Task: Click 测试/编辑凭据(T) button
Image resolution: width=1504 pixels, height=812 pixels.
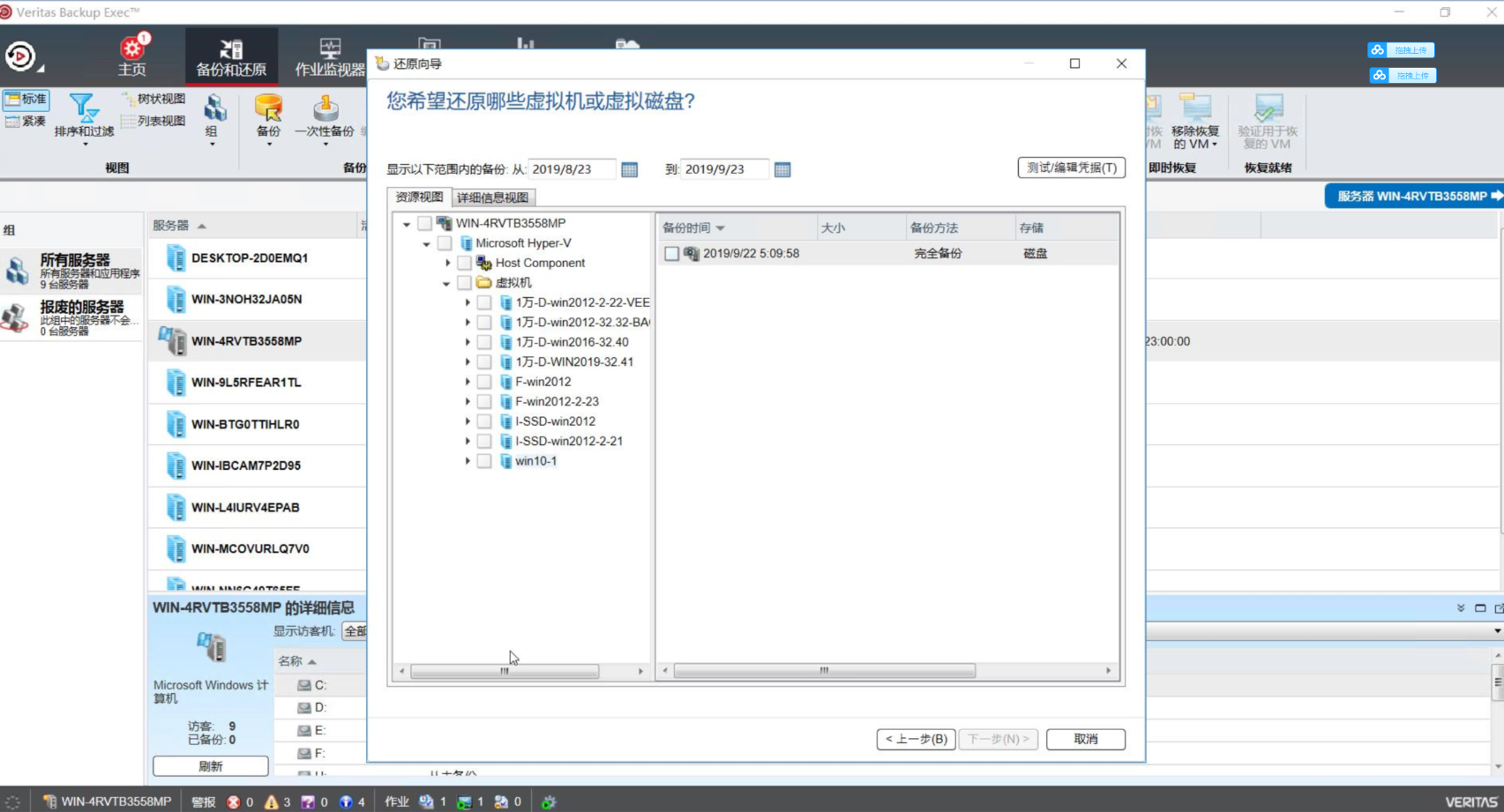Action: click(x=1071, y=168)
